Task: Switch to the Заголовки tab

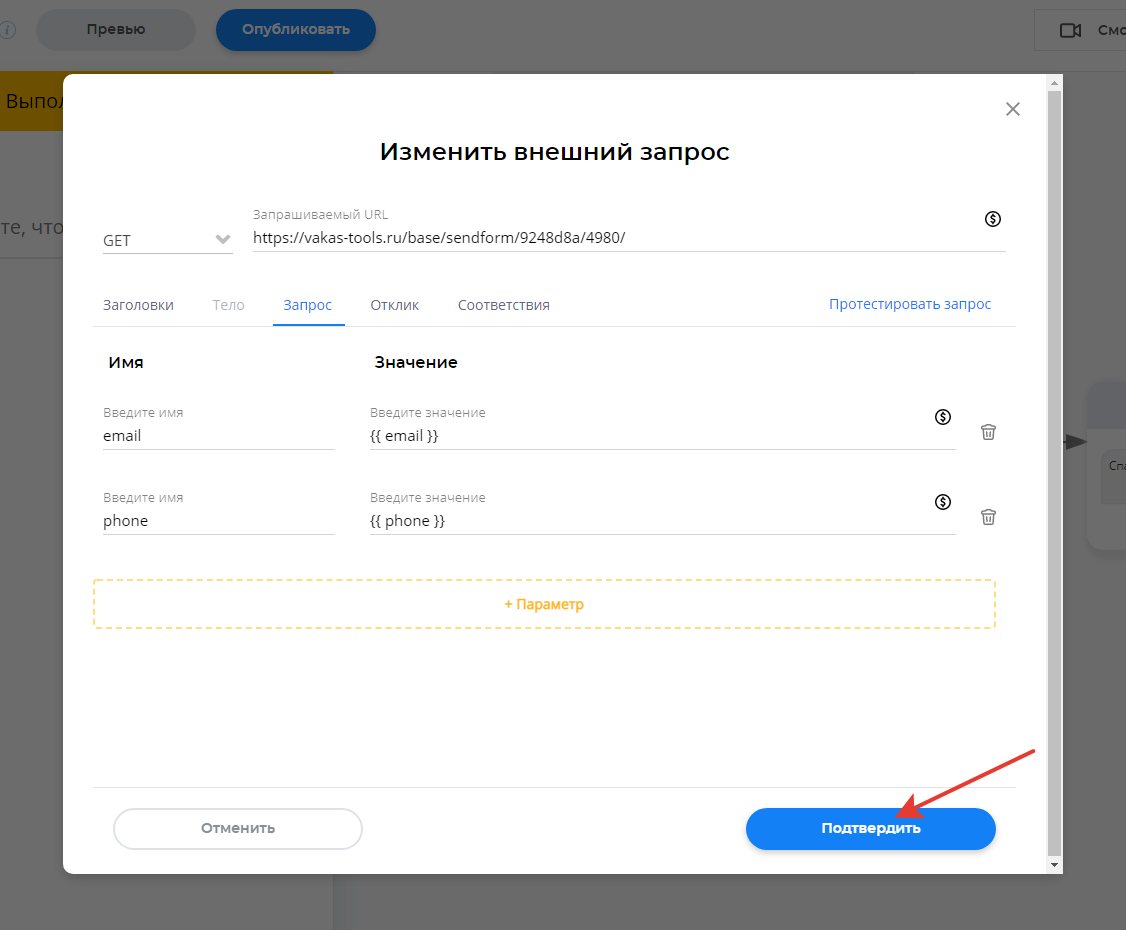Action: click(138, 305)
